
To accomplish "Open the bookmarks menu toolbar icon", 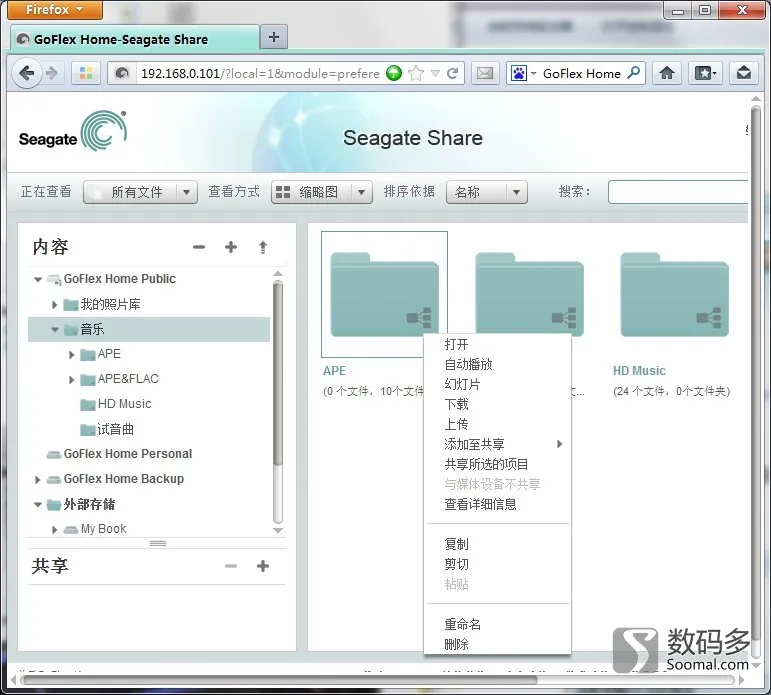I will (705, 74).
